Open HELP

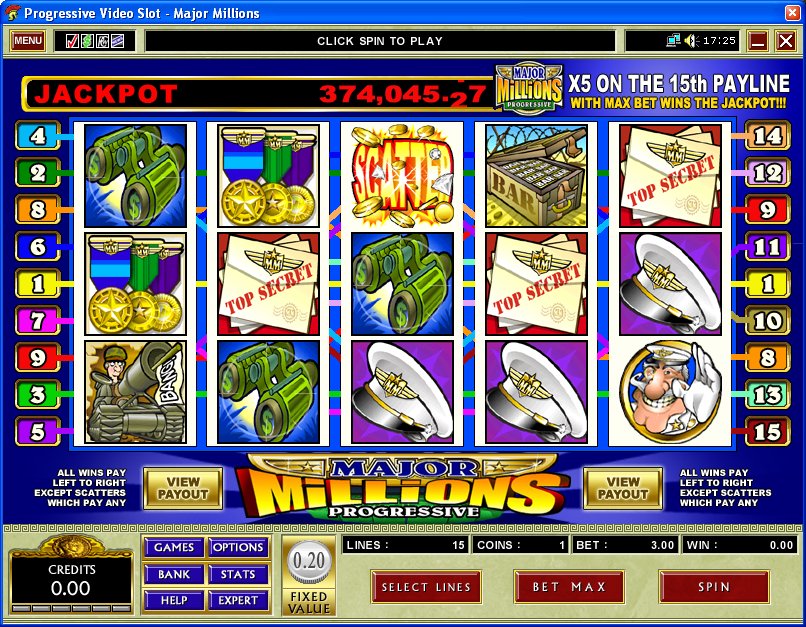[x=174, y=600]
